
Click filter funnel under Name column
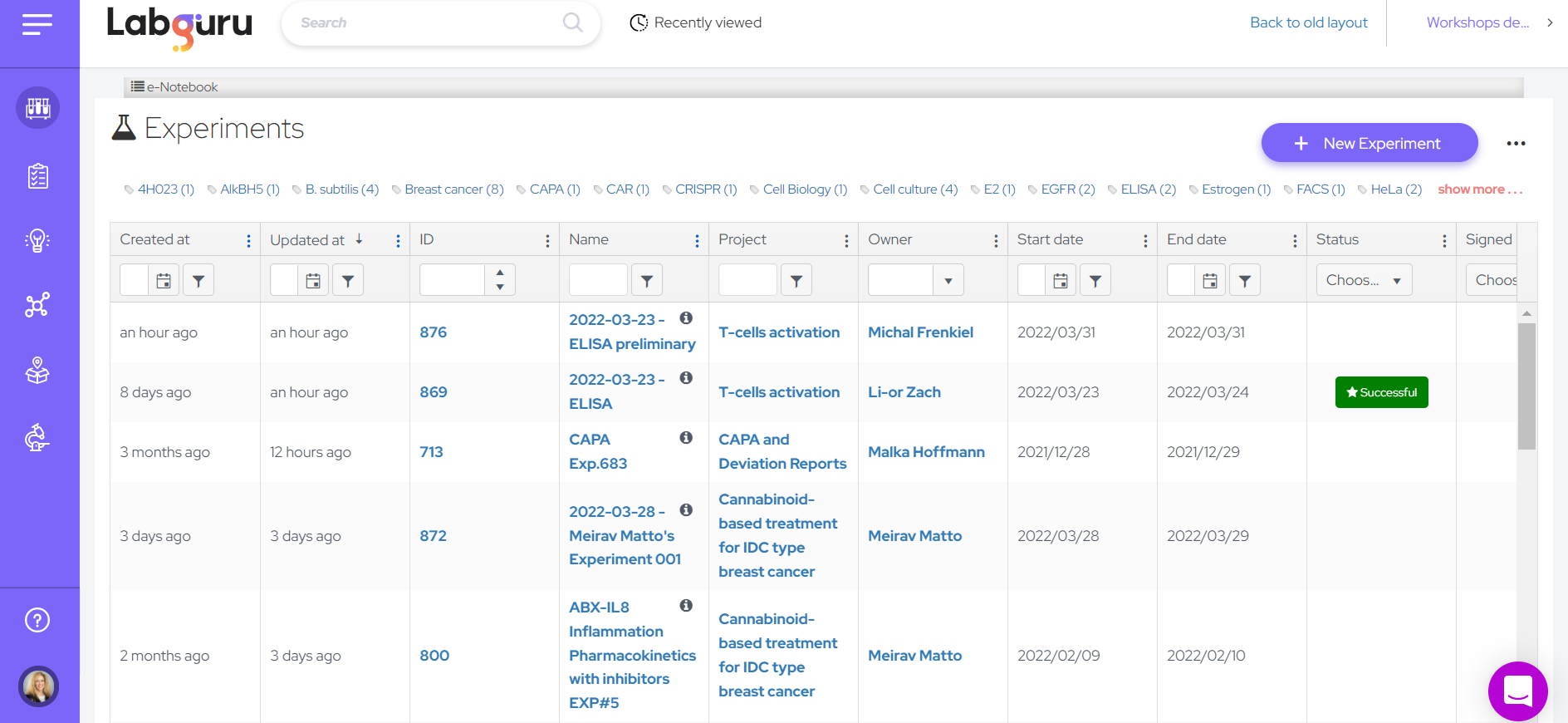coord(647,281)
